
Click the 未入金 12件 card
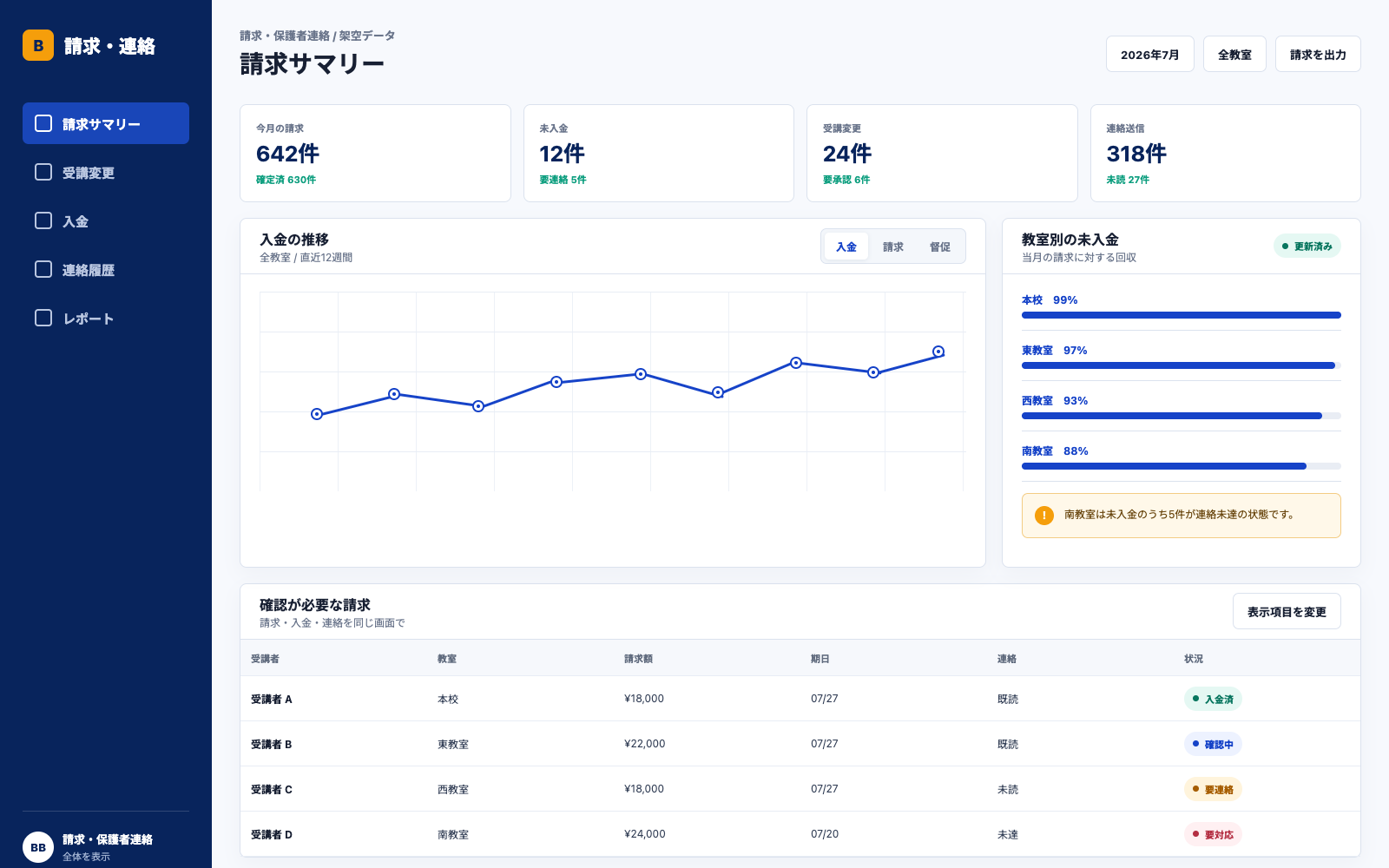659,153
